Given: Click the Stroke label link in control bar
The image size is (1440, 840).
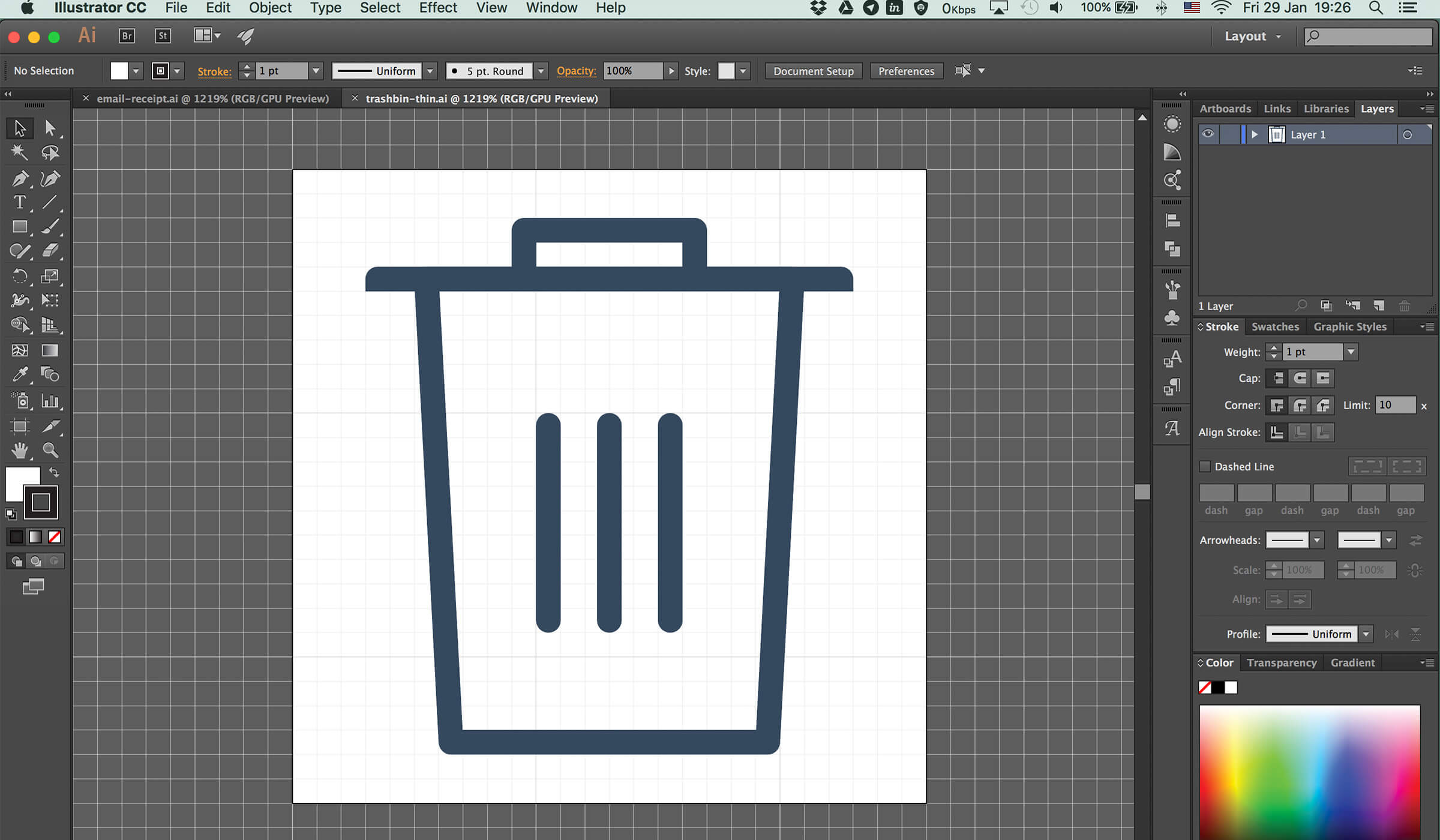Looking at the screenshot, I should (x=214, y=71).
